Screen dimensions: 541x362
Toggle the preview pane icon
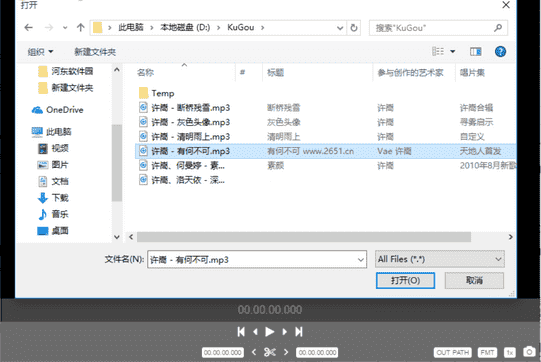[x=476, y=52]
